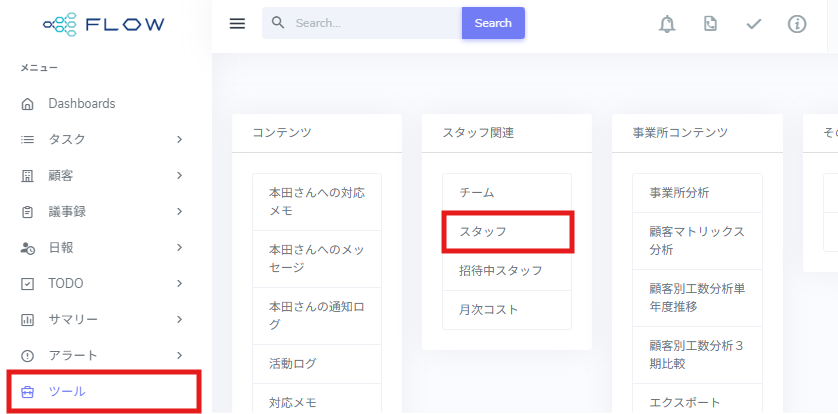The height and width of the screenshot is (414, 838).
Task: Click the FLOW logo
Action: pos(105,24)
